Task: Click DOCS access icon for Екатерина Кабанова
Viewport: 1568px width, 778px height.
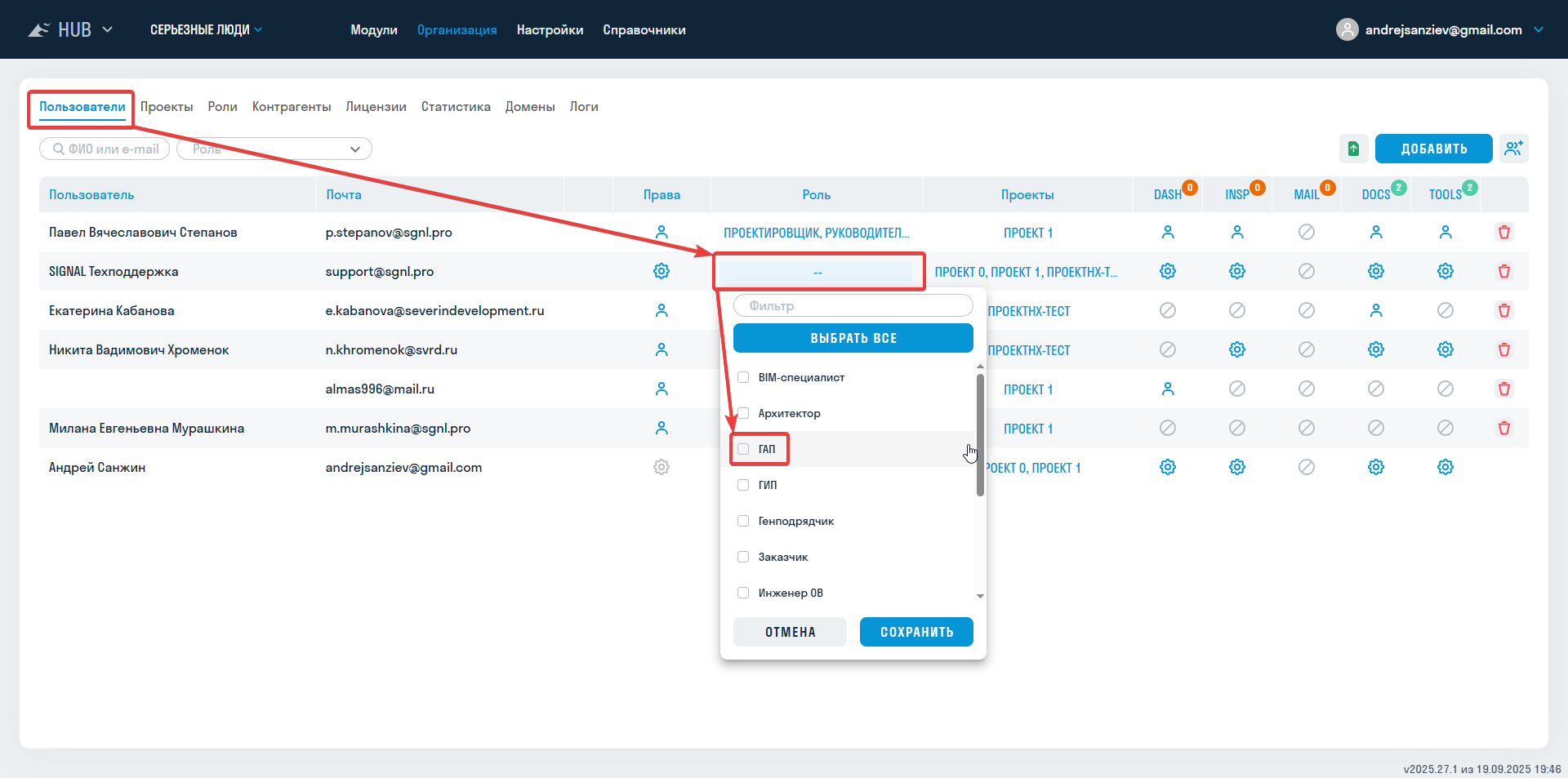Action: click(x=1375, y=310)
